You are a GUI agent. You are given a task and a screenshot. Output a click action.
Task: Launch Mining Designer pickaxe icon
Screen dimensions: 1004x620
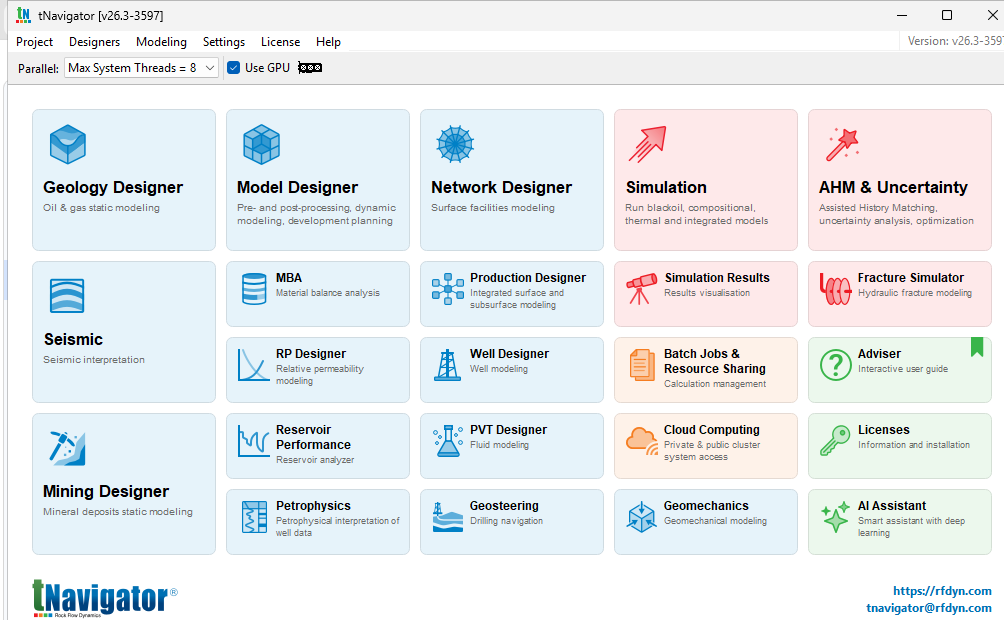67,448
